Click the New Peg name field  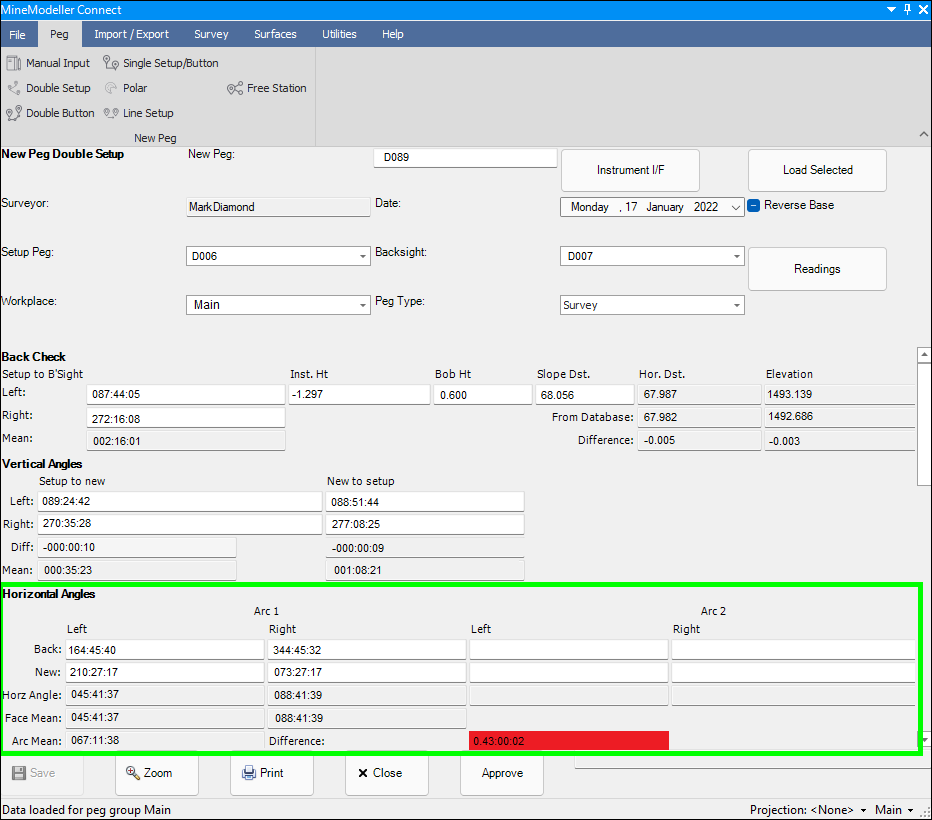click(464, 158)
